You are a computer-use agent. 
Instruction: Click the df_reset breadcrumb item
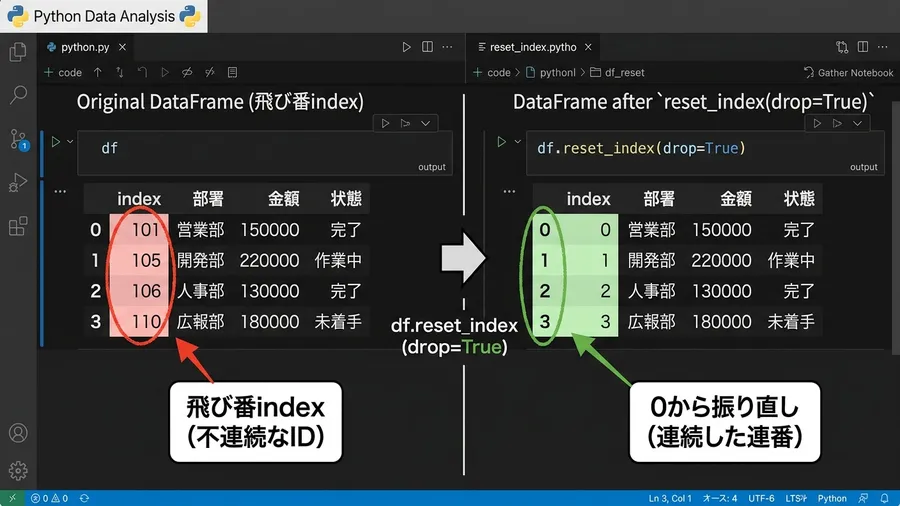(618, 72)
